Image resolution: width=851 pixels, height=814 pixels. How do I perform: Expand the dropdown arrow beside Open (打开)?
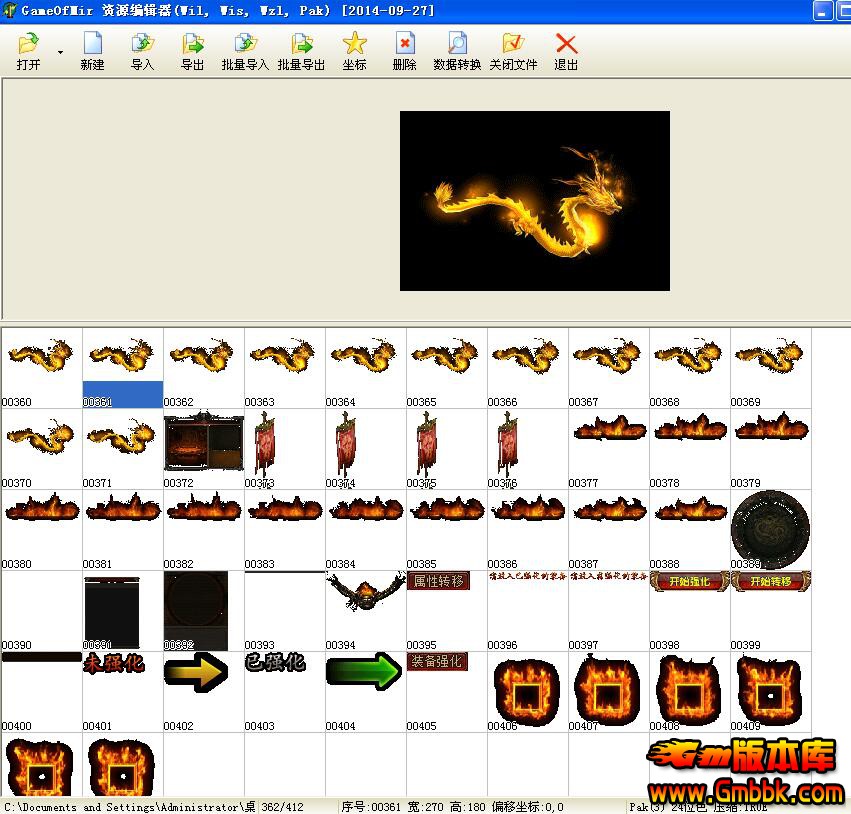click(60, 52)
